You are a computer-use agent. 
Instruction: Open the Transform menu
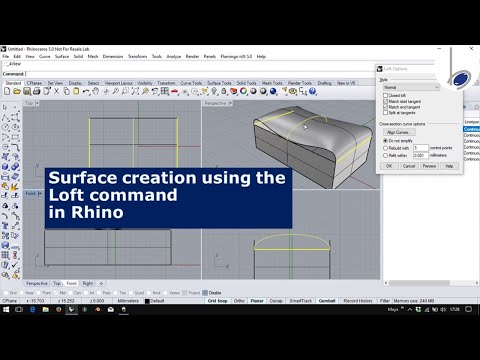[137, 56]
